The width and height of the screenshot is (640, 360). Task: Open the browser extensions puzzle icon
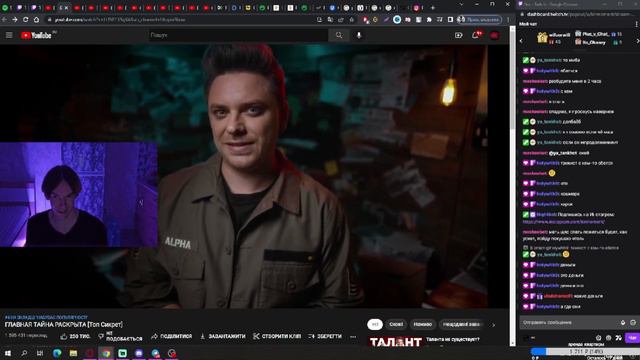(429, 19)
